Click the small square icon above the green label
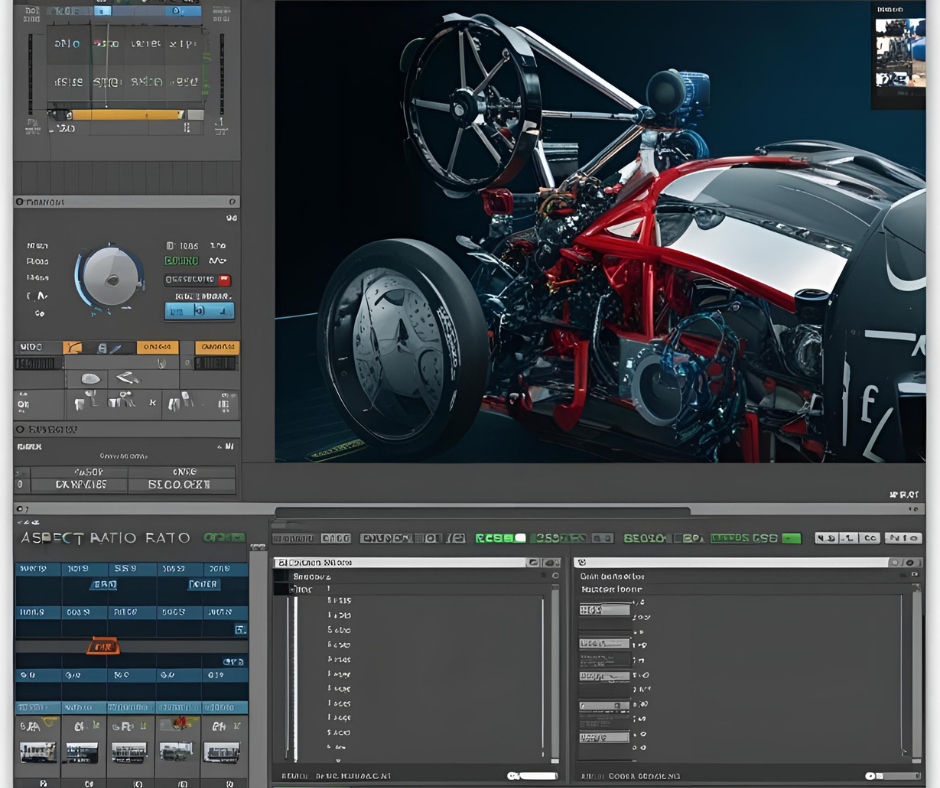 coord(170,246)
